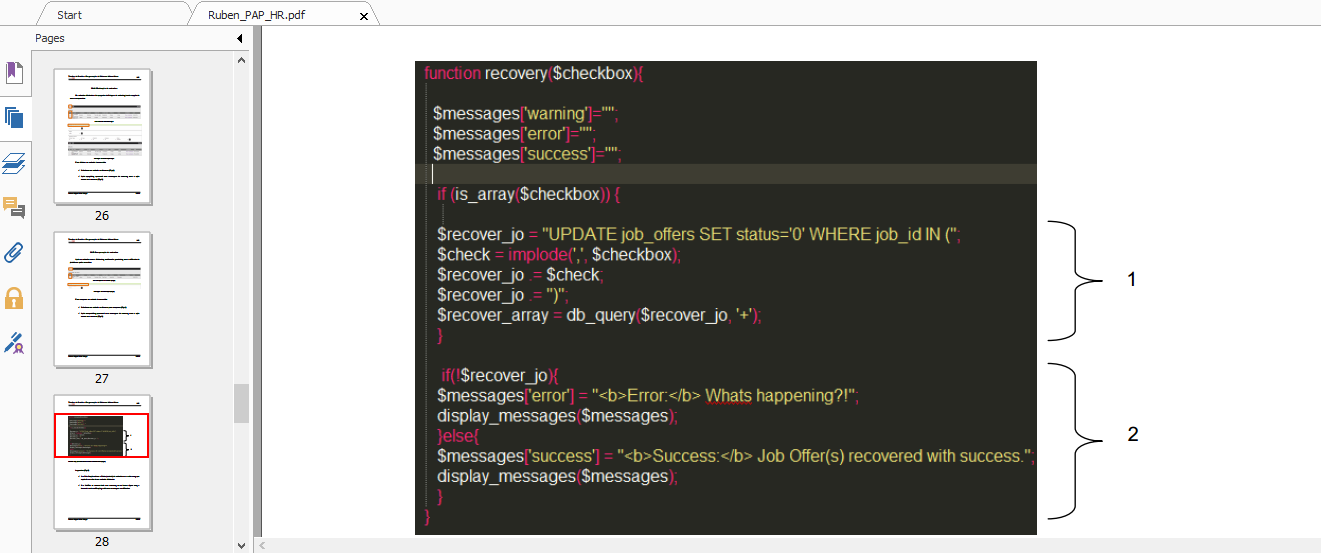1321x553 pixels.
Task: Open the Layers panel icon
Action: (x=14, y=163)
